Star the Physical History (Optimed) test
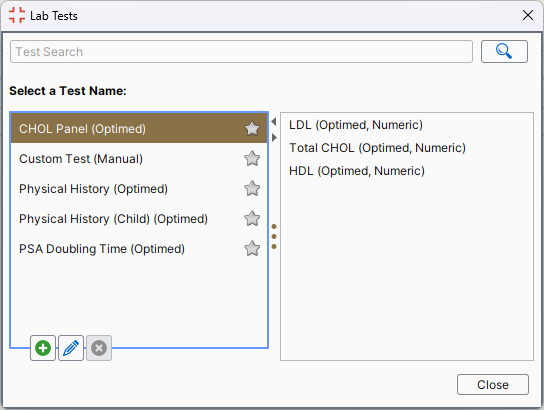This screenshot has height=410, width=544. click(x=252, y=188)
